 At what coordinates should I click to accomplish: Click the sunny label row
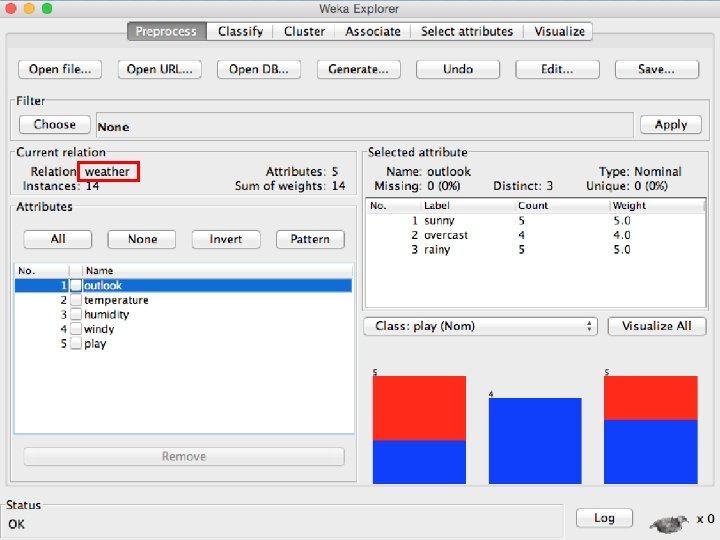tap(535, 220)
